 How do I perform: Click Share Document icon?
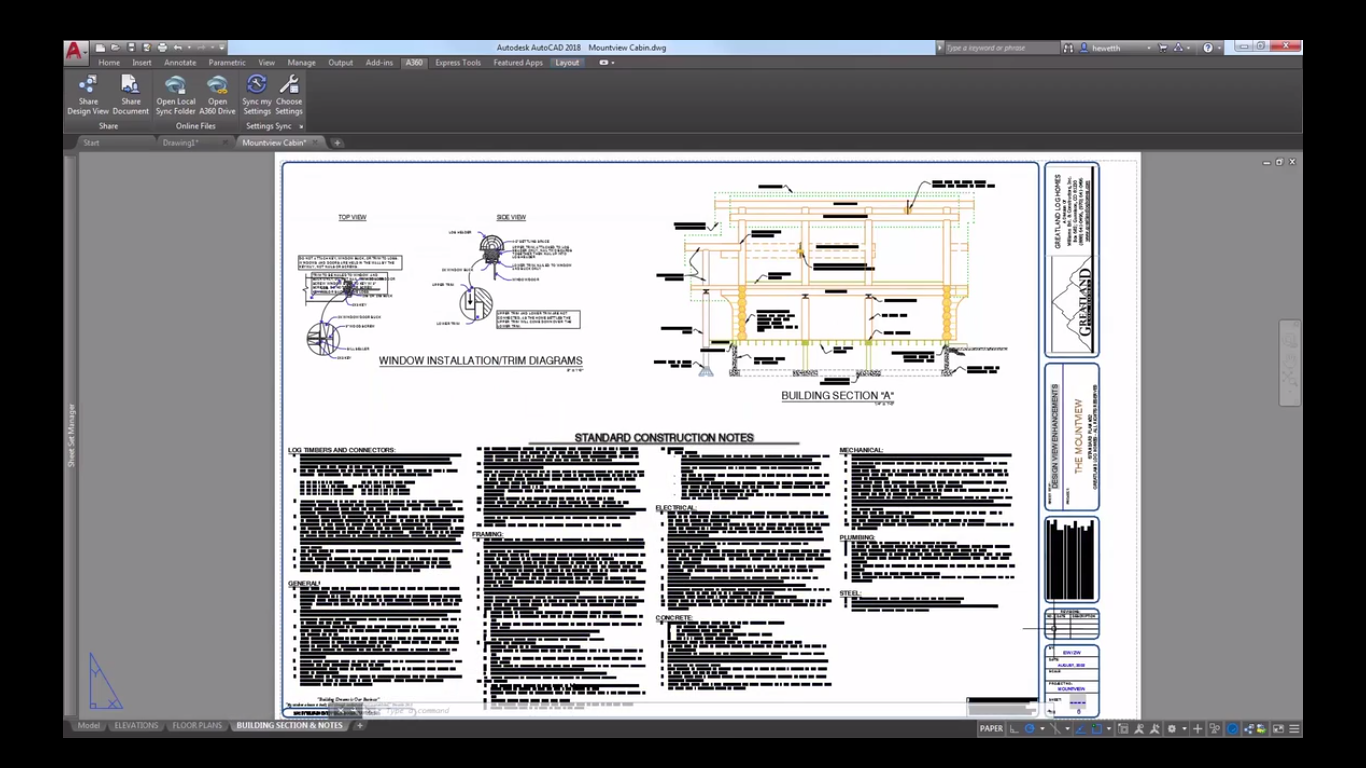[131, 94]
